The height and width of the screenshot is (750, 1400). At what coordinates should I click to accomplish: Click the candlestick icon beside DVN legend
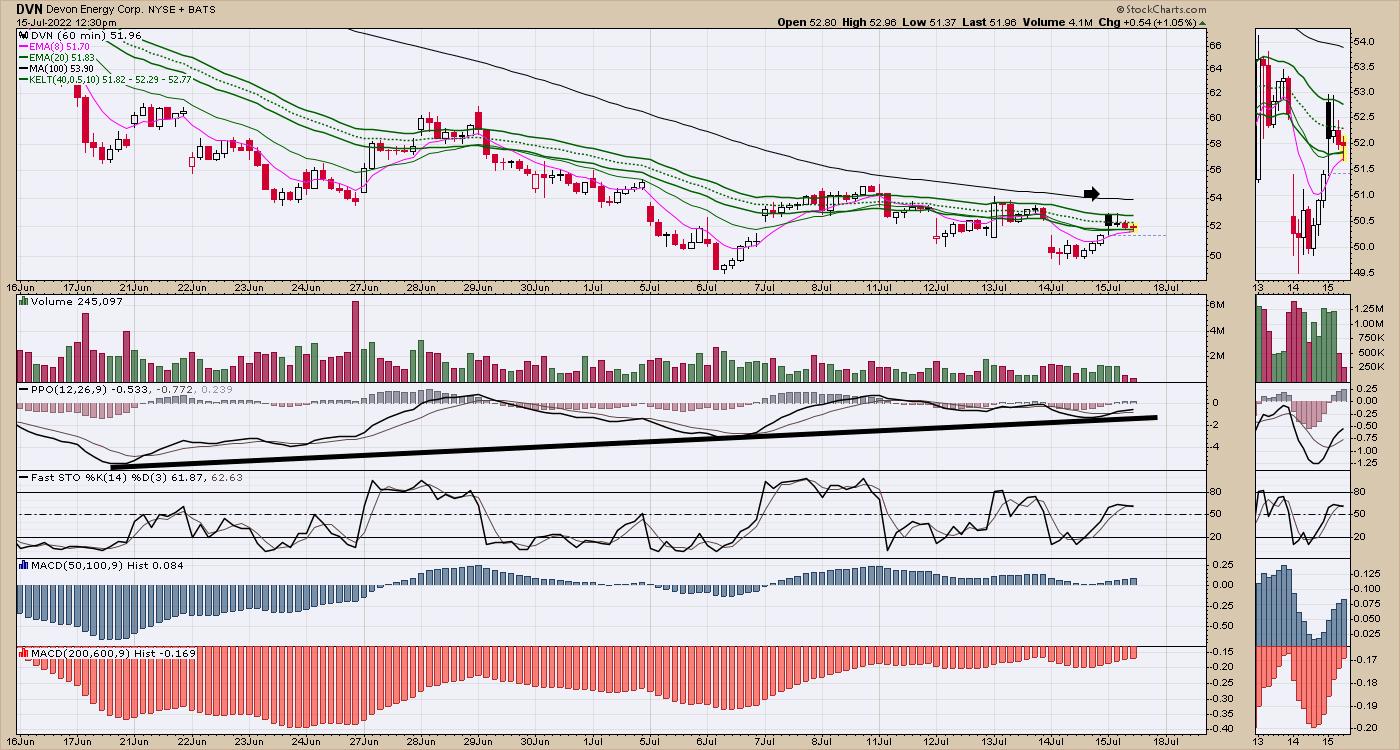(x=23, y=35)
